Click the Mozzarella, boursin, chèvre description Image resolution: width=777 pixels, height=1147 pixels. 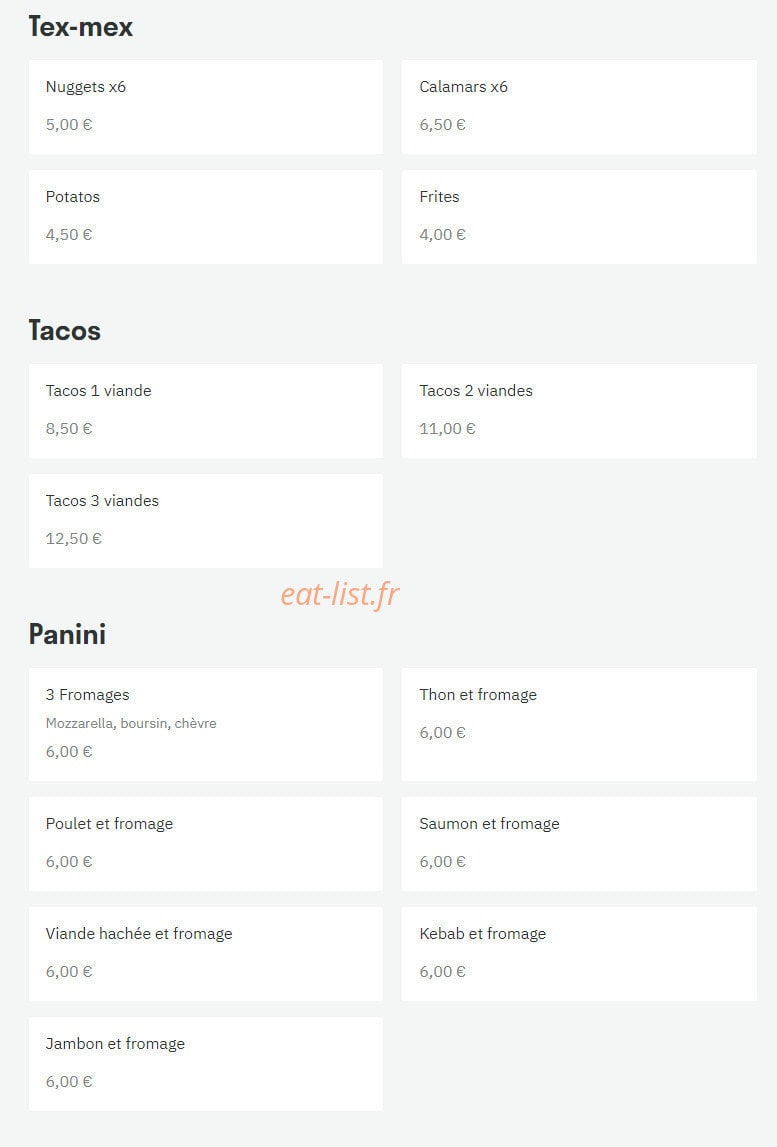click(131, 723)
